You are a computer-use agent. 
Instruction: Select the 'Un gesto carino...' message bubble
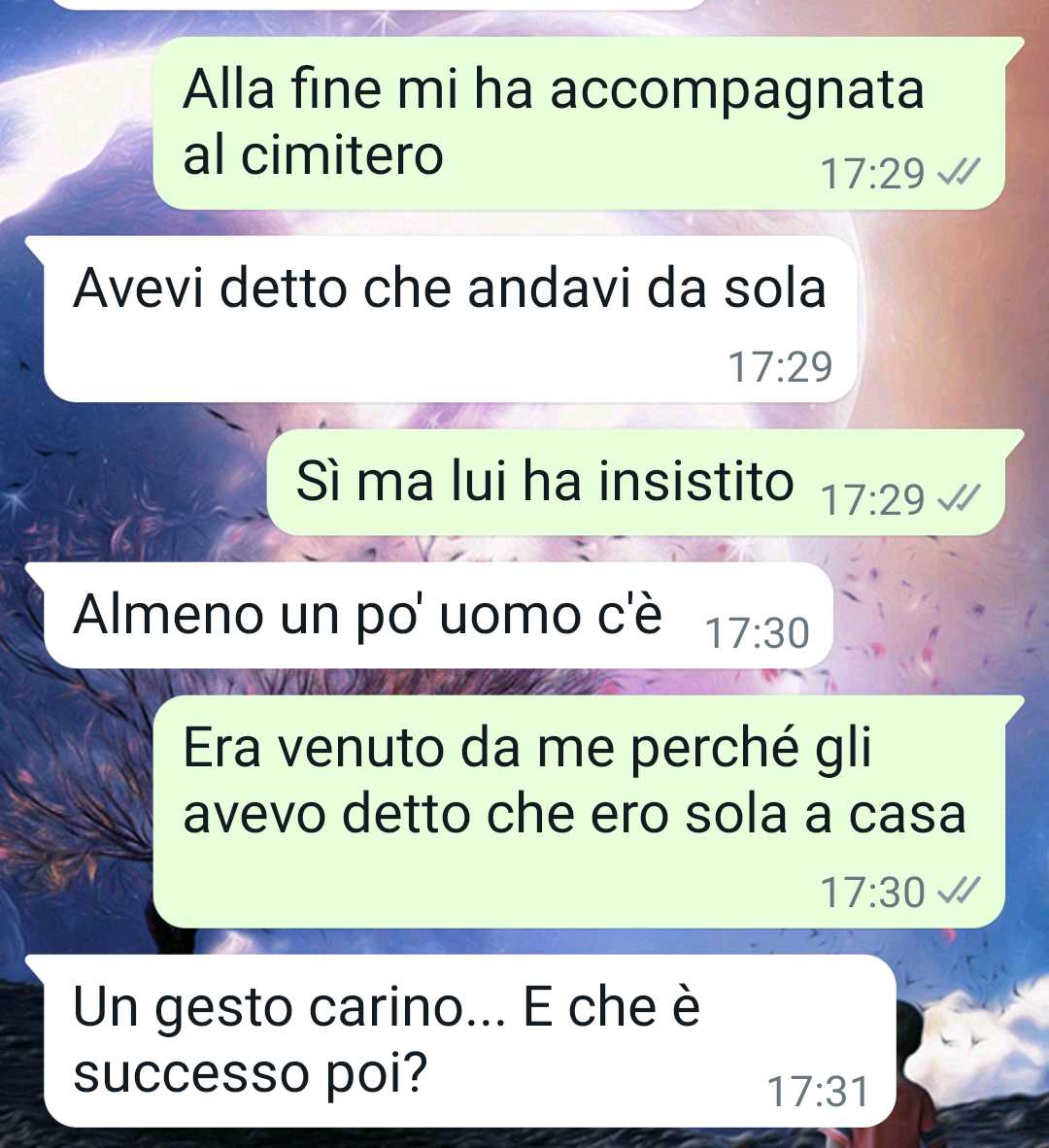[460, 1040]
